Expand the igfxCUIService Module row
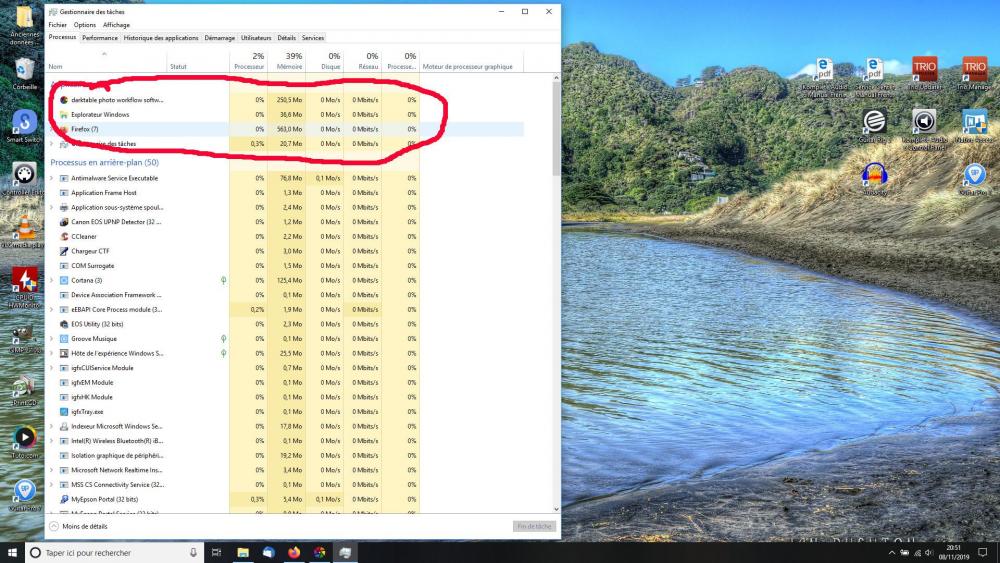This screenshot has width=1000, height=563. point(52,368)
